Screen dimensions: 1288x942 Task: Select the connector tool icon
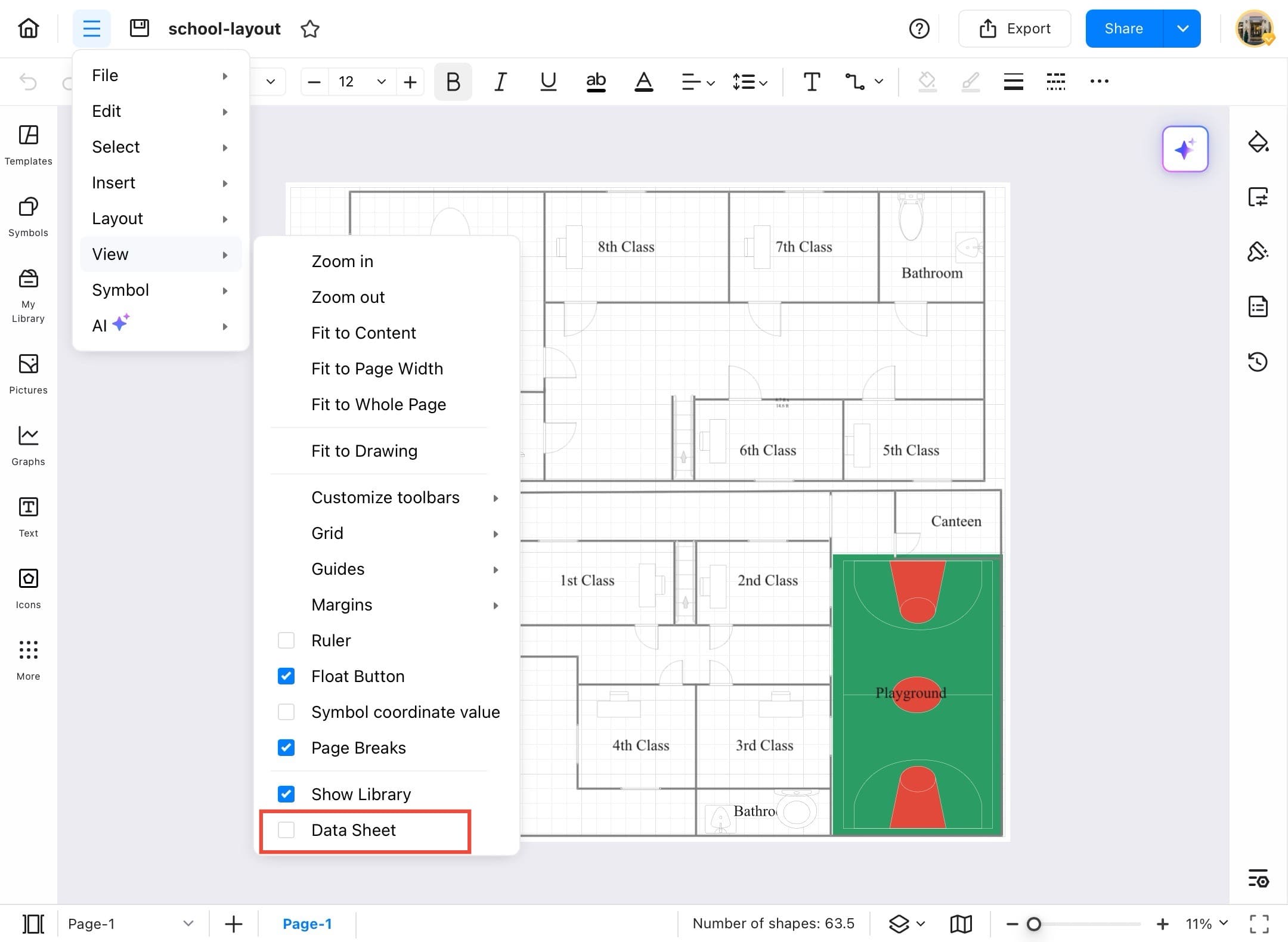855,82
